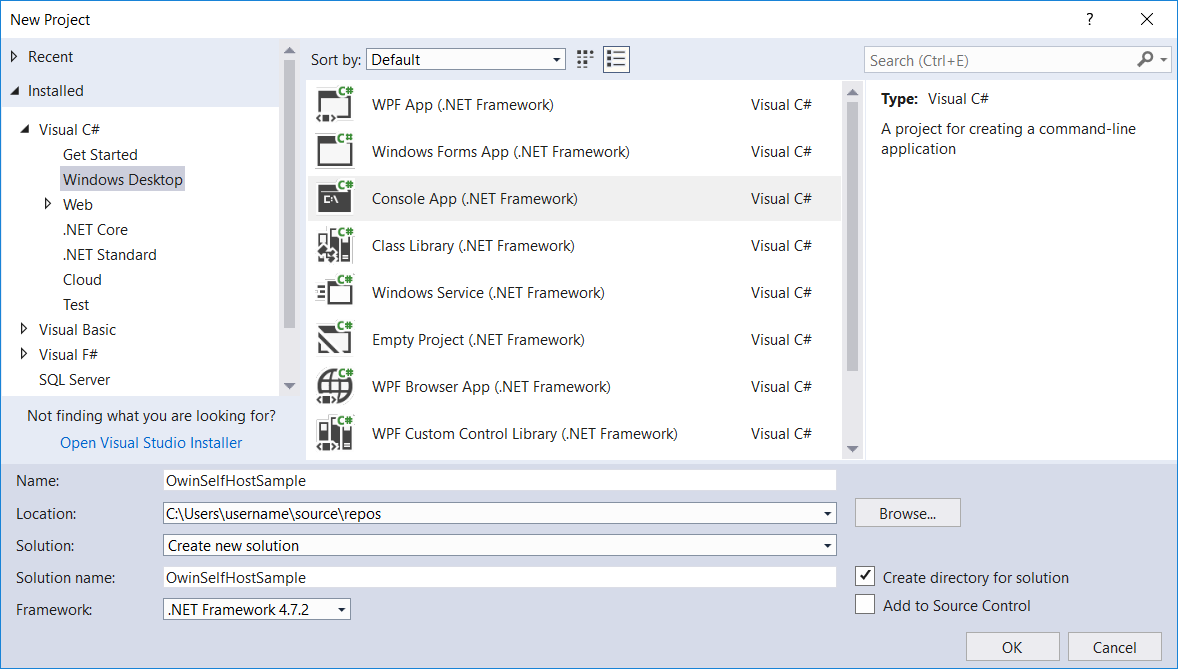Select the Cloud category

(82, 279)
